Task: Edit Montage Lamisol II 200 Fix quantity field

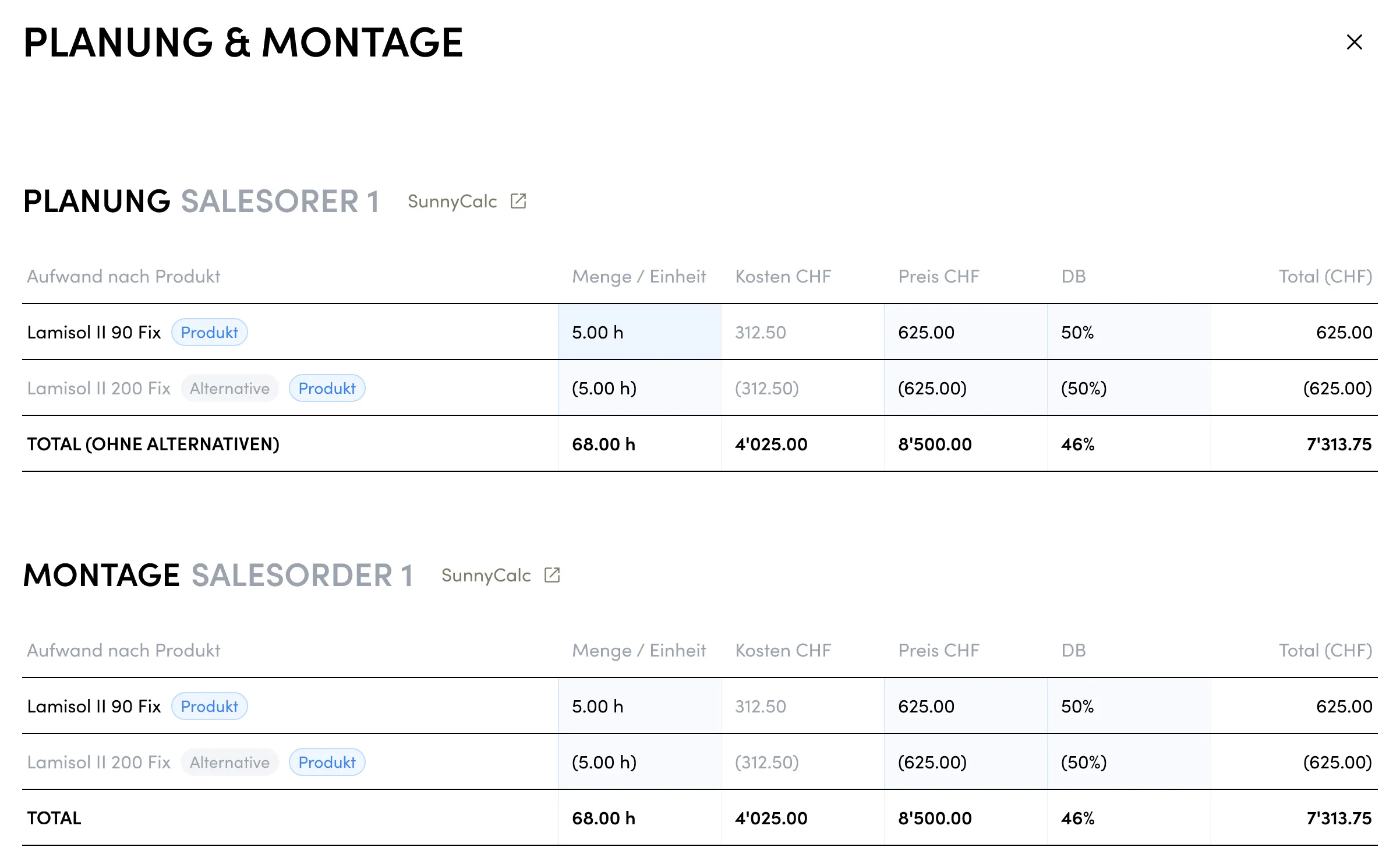Action: coord(639,762)
